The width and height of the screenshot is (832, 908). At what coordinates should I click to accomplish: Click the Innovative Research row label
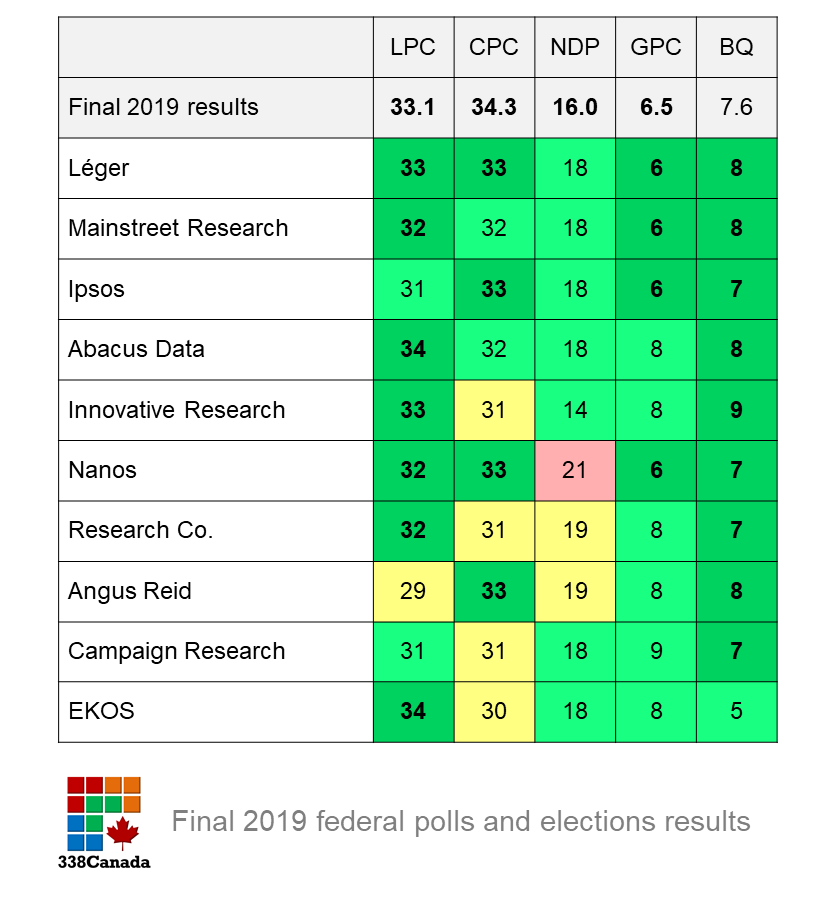click(x=176, y=410)
